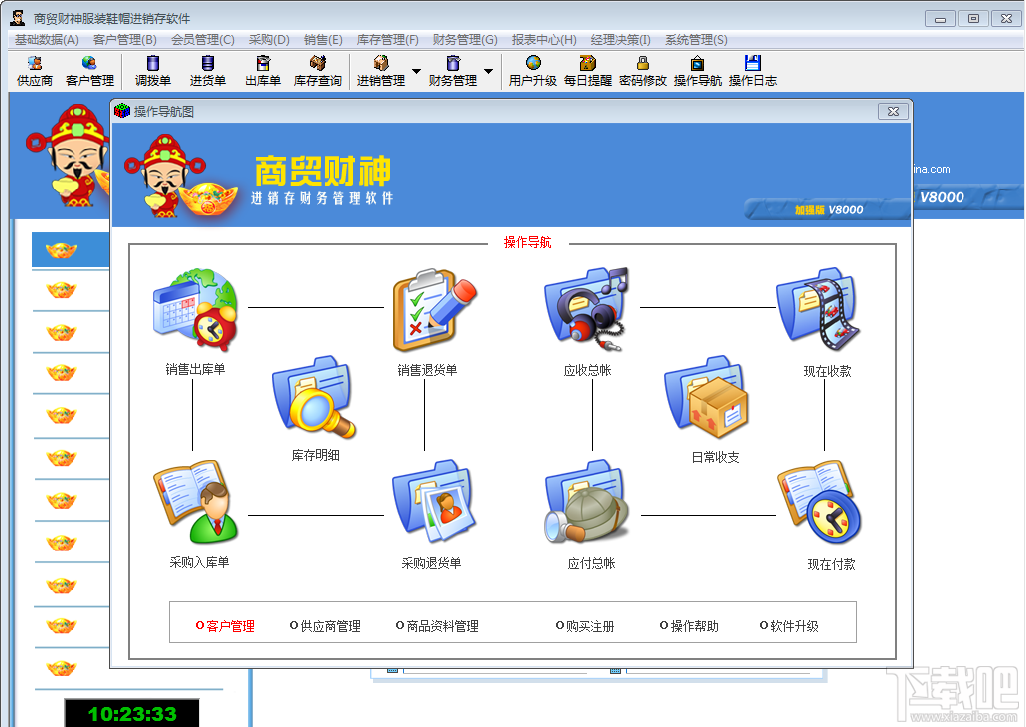Click the 供应商 toolbar button
This screenshot has width=1026, height=727.
point(35,71)
